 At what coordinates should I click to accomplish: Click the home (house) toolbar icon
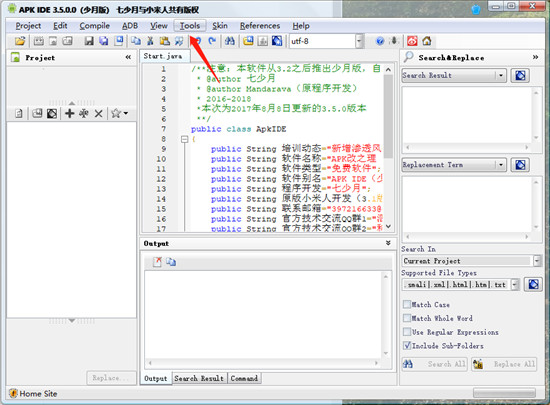click(427, 41)
